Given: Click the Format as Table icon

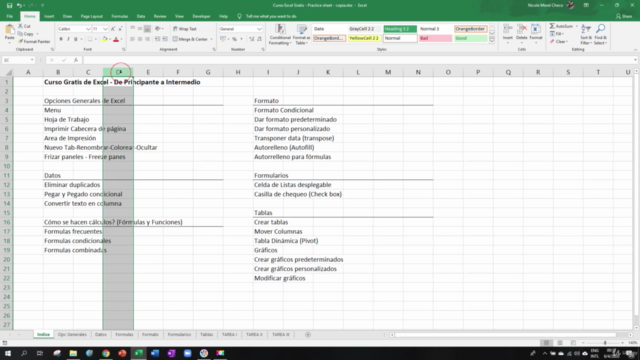Looking at the screenshot, I should pos(302,29).
